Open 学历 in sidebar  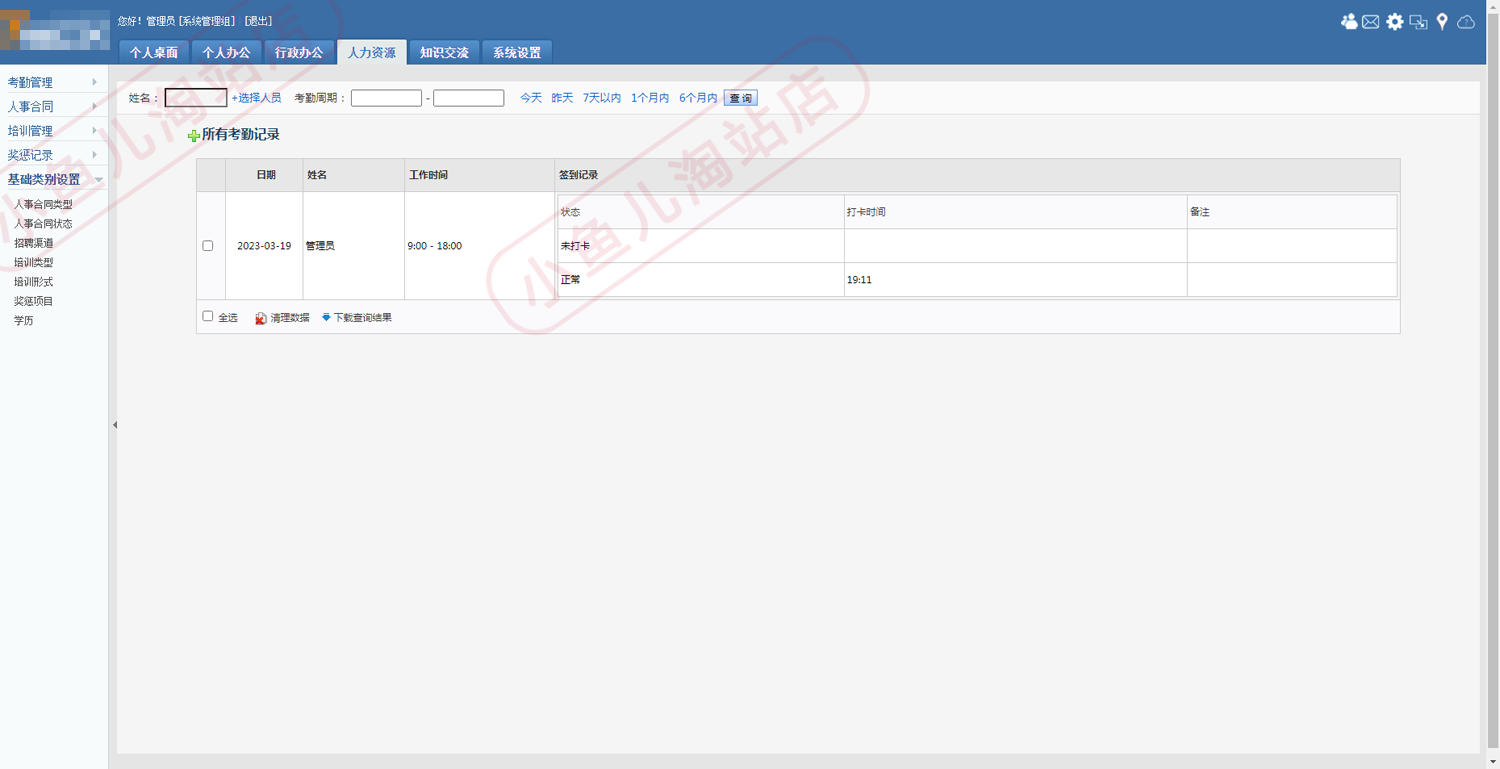(23, 321)
